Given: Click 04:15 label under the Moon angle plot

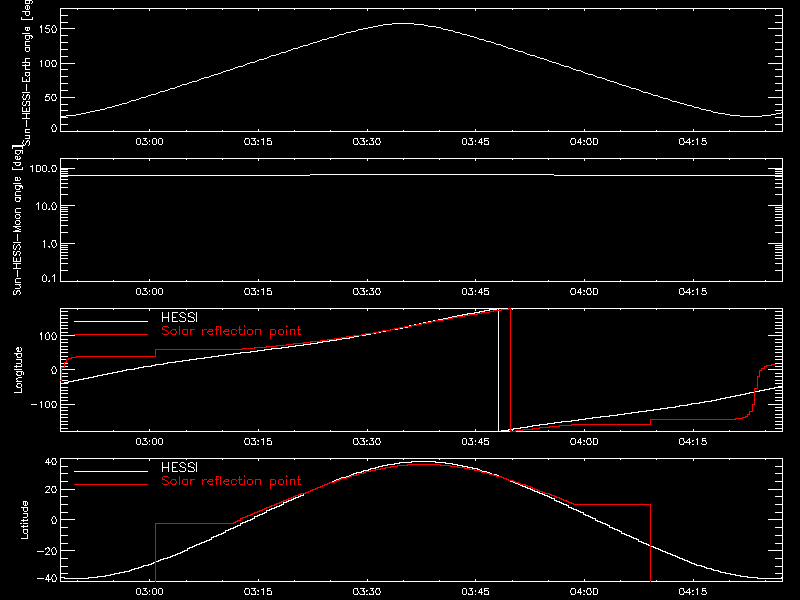Looking at the screenshot, I should point(693,292).
